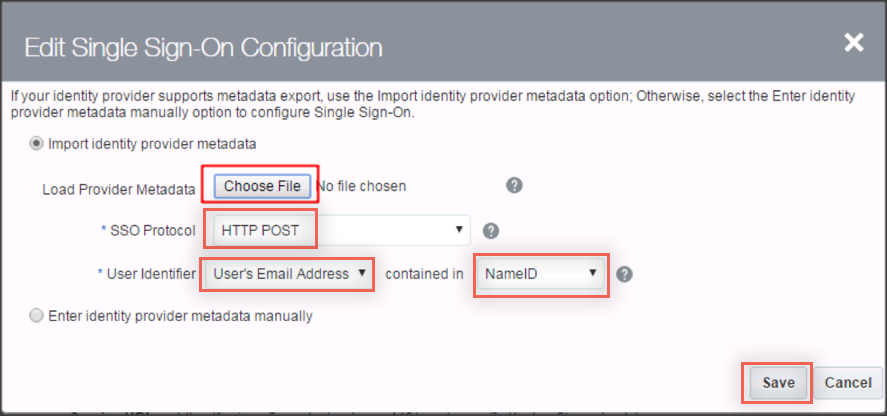887x416 pixels.
Task: Expand the SSO Protocol HTTP POST dropdown
Action: (340, 230)
